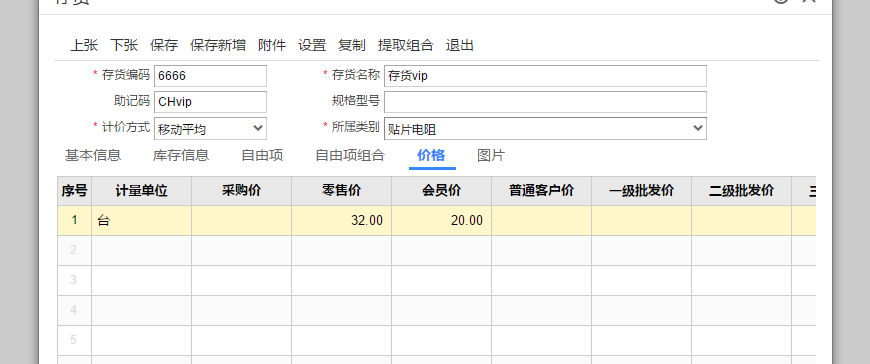Click 提取组合 in the toolbar
Screen dimensions: 870x364
point(406,46)
